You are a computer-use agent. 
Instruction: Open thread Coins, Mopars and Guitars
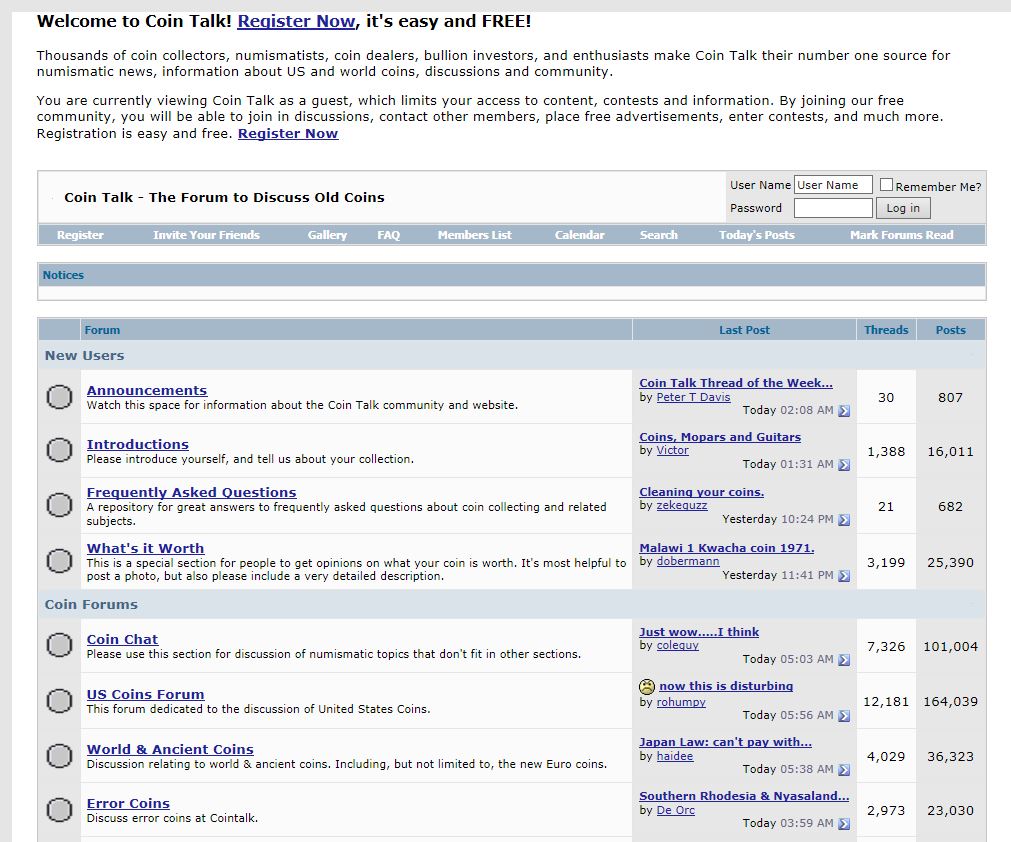pyautogui.click(x=720, y=437)
